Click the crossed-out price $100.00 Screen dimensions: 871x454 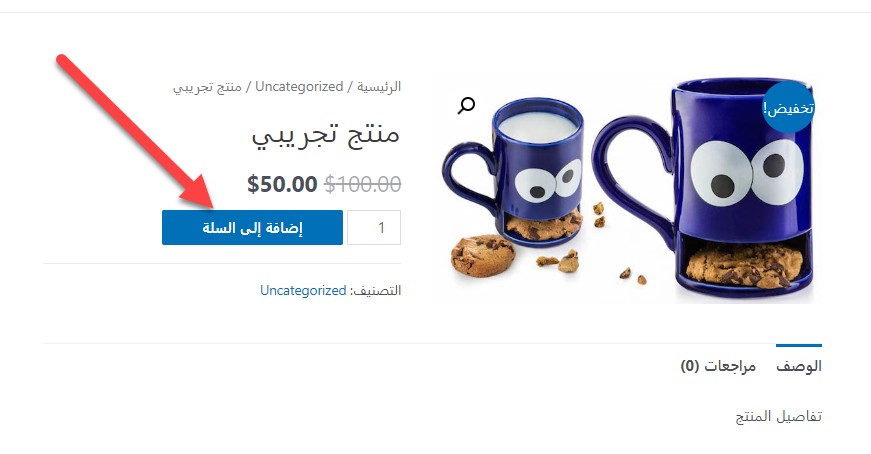click(x=363, y=184)
